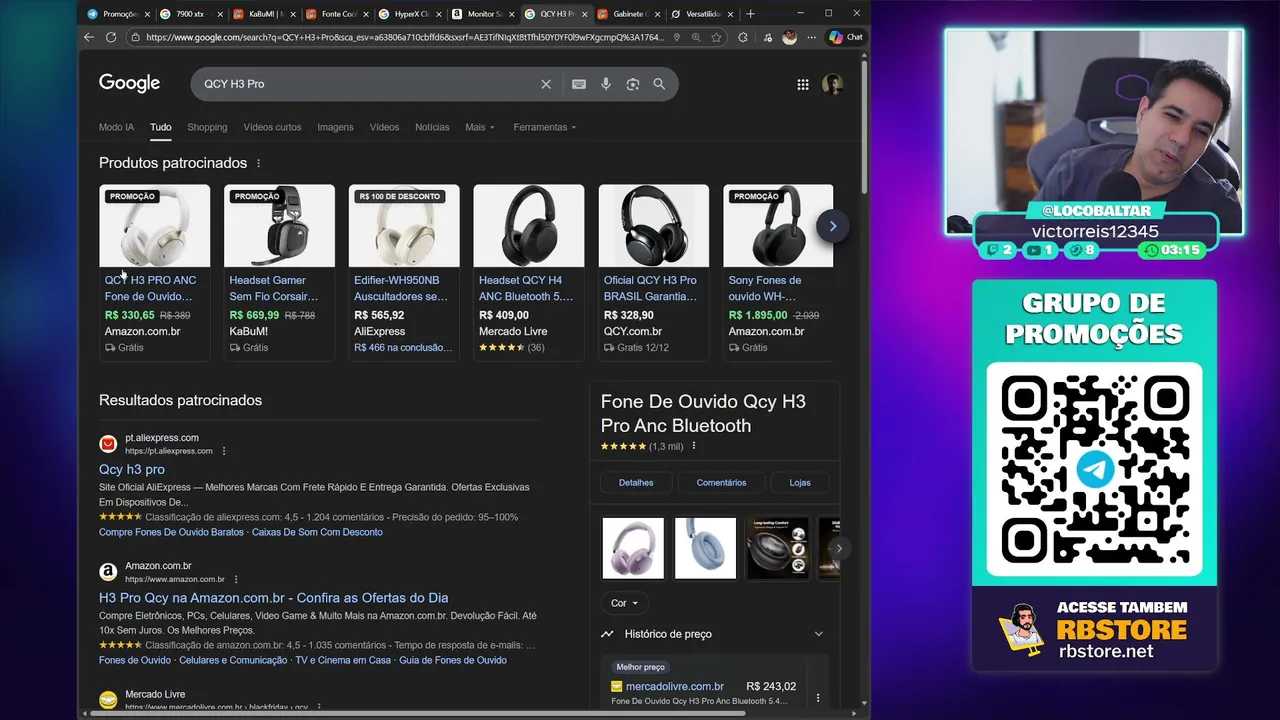Click the zoom magnifier icon in address bar
Screen dimensions: 1280x720
(x=696, y=37)
